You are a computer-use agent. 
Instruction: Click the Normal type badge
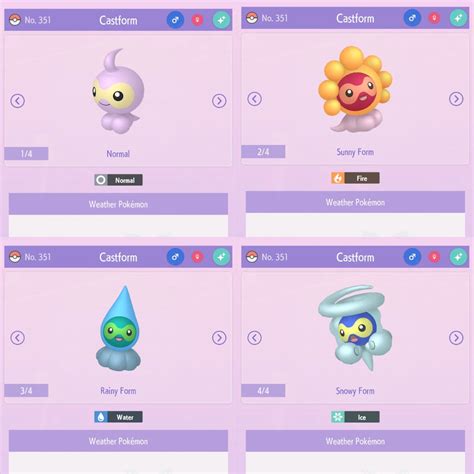coord(118,180)
